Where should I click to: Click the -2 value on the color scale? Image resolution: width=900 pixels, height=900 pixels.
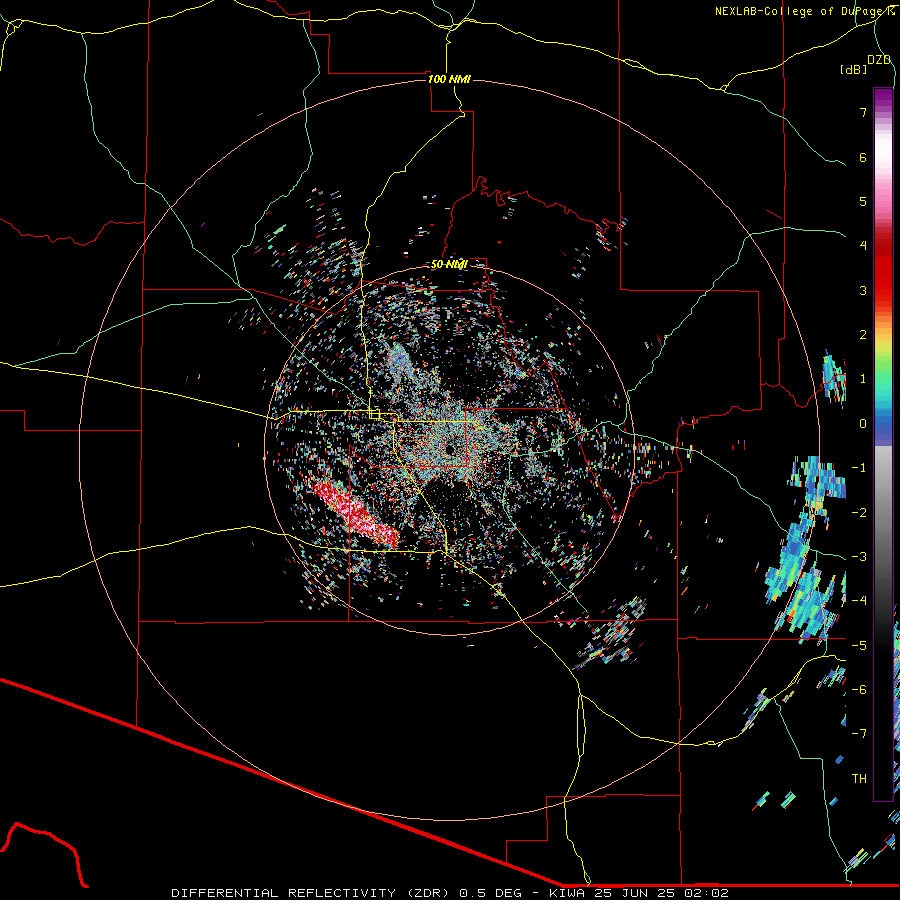coord(859,513)
